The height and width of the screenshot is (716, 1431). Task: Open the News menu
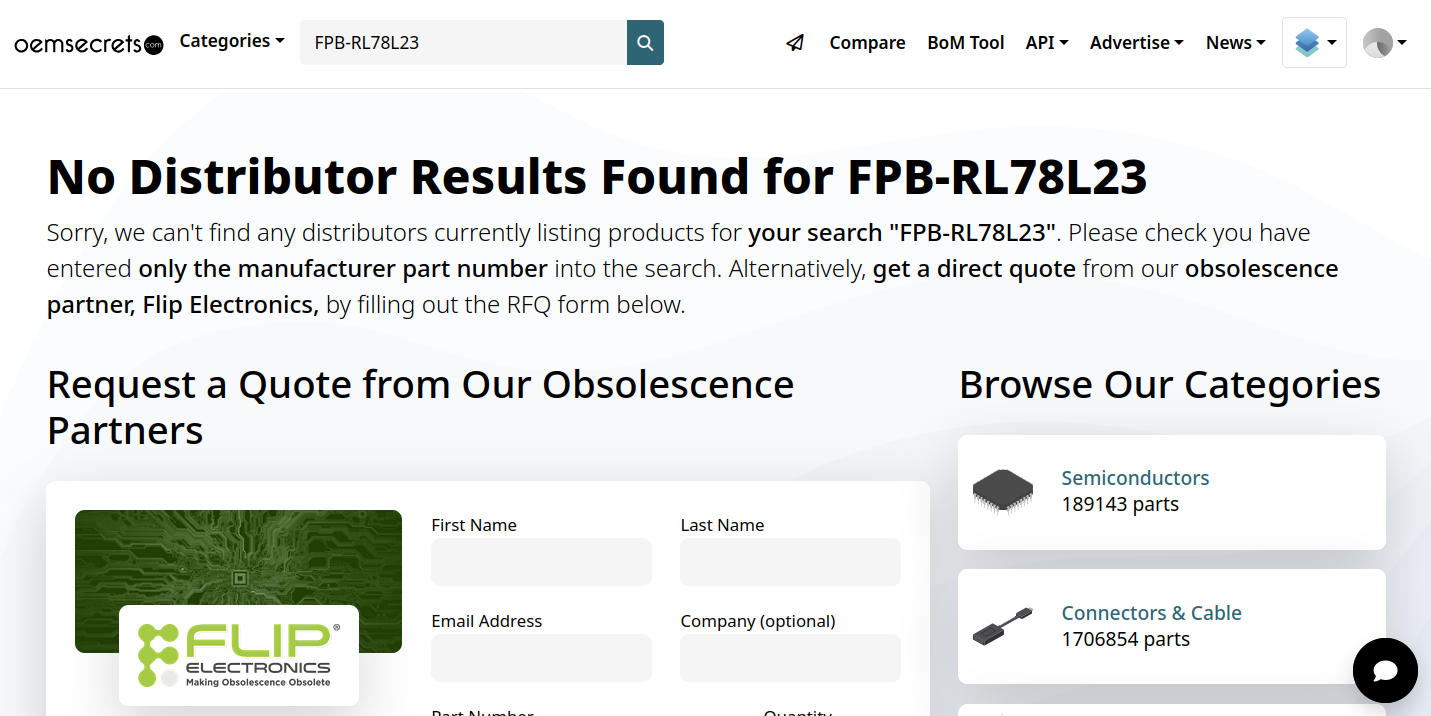(x=1235, y=43)
